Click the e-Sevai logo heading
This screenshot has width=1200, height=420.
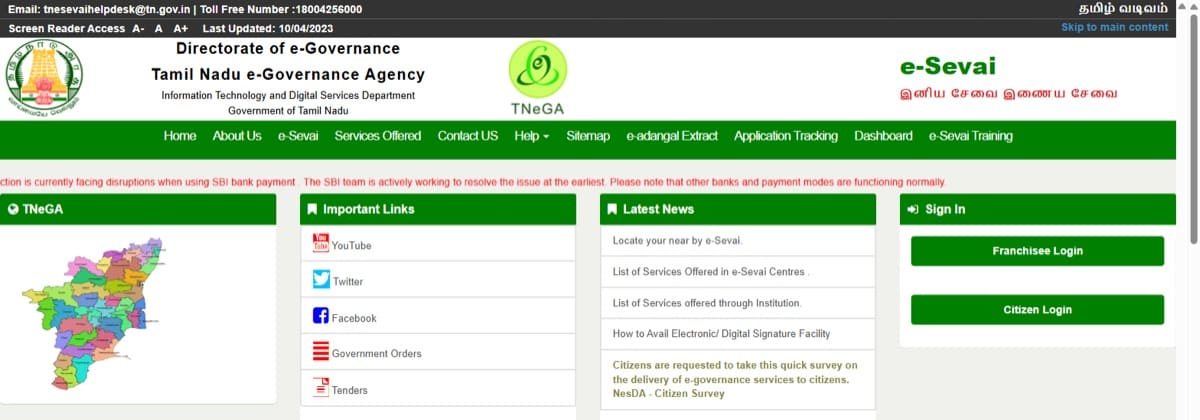pos(948,66)
